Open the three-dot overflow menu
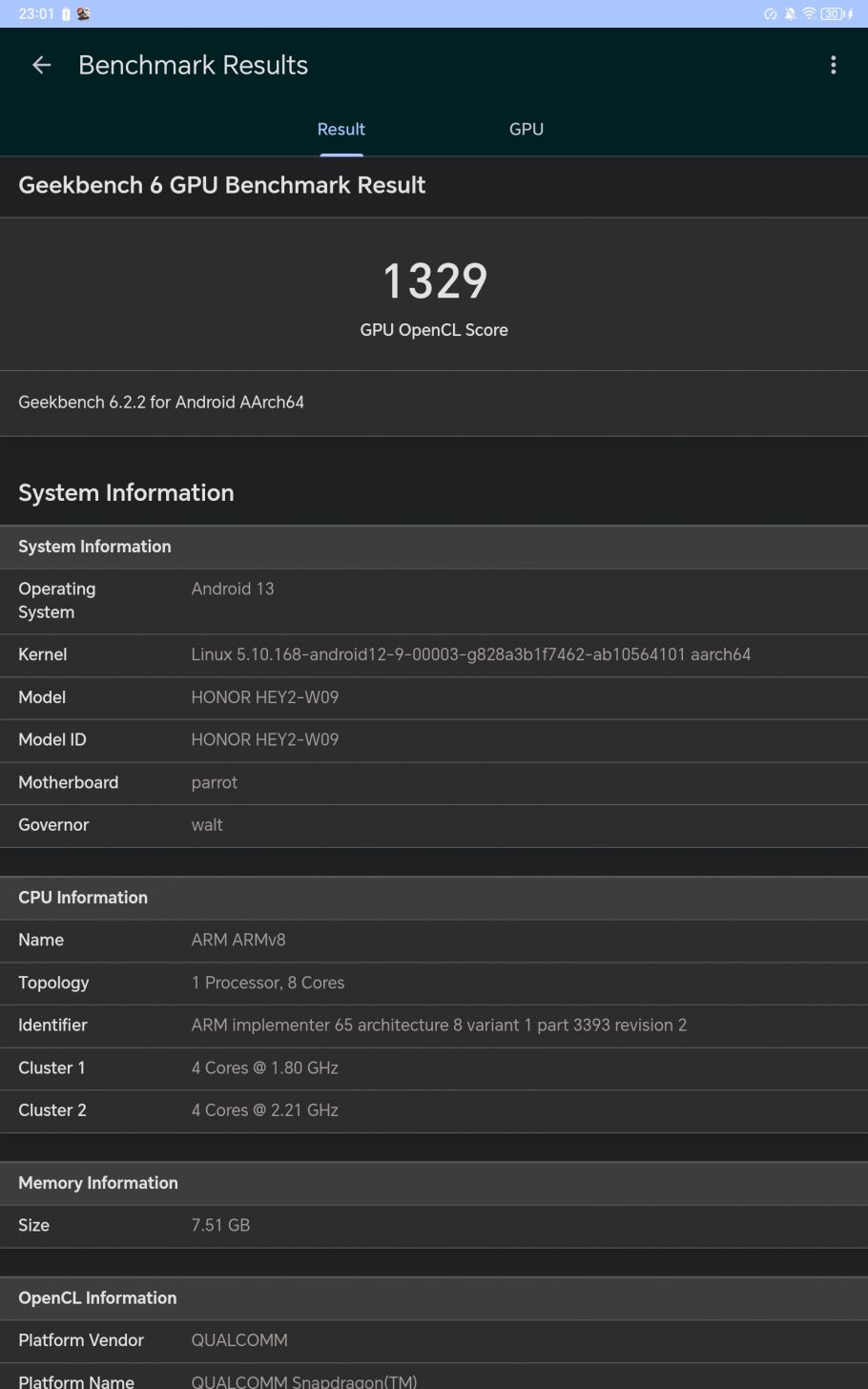The image size is (868, 1389). pyautogui.click(x=833, y=65)
